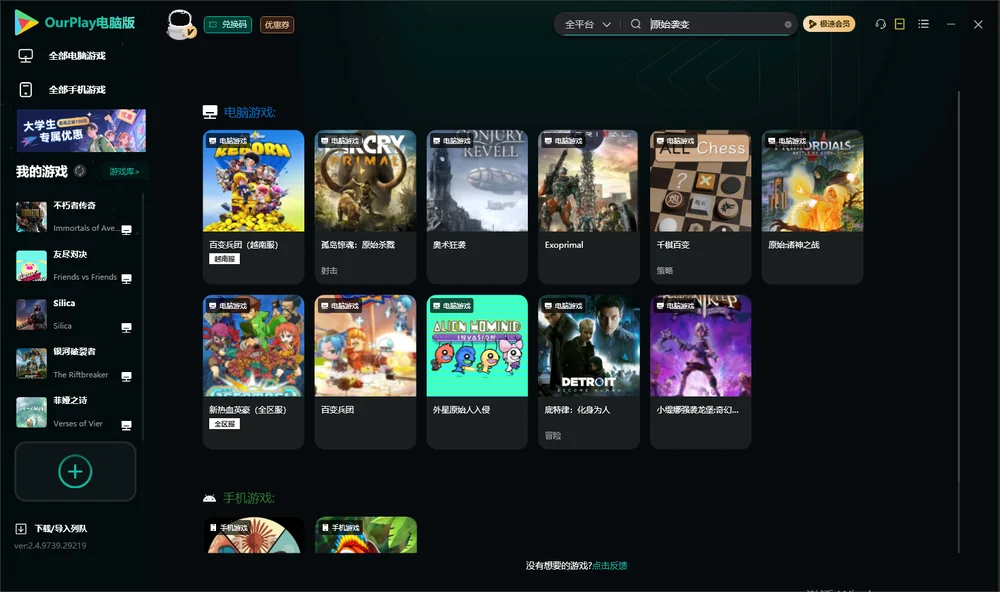The height and width of the screenshot is (592, 1000).
Task: Click the 全部电脑游戏 monitor icon
Action: point(26,56)
